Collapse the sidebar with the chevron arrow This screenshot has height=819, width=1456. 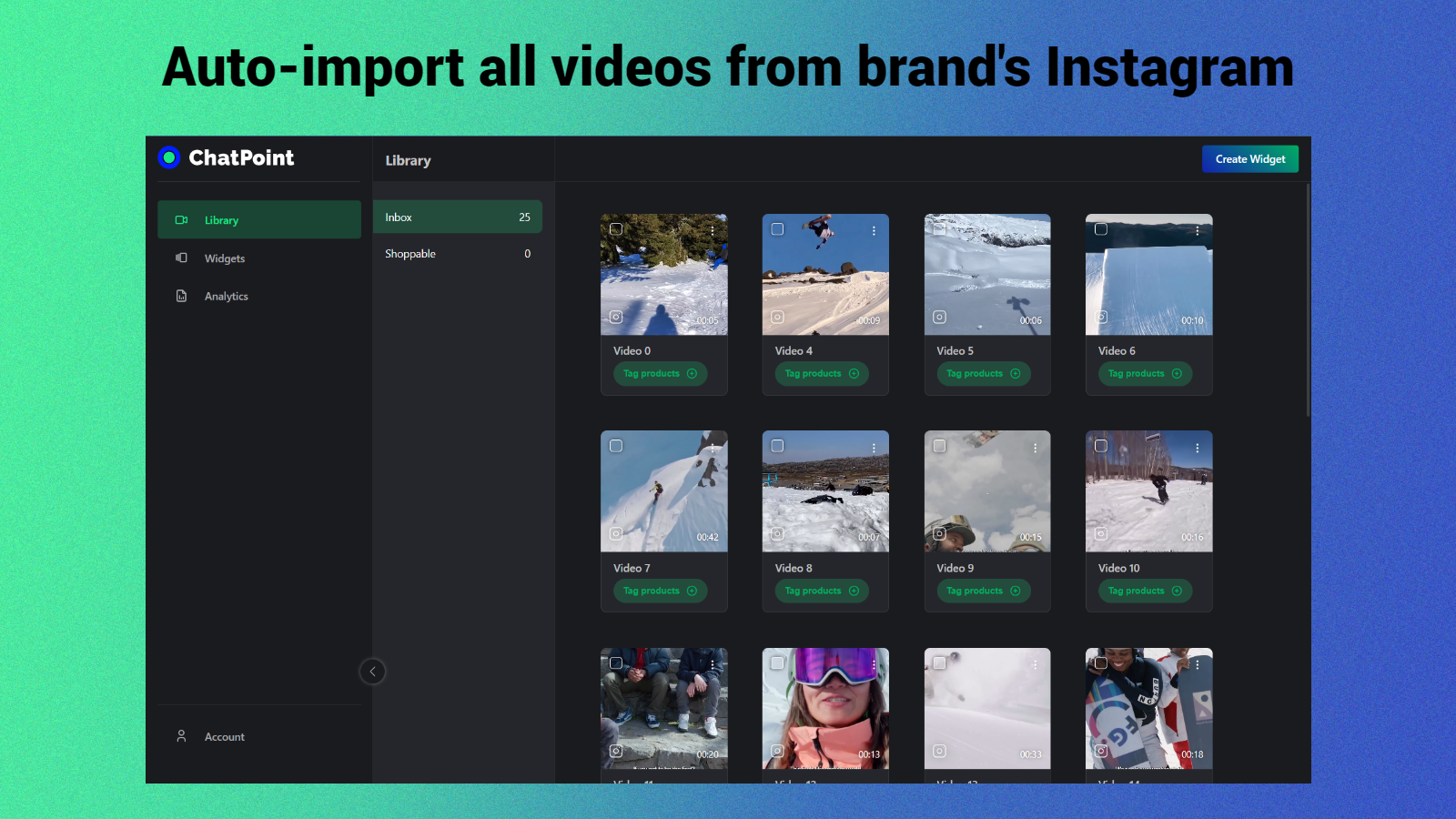pos(372,671)
